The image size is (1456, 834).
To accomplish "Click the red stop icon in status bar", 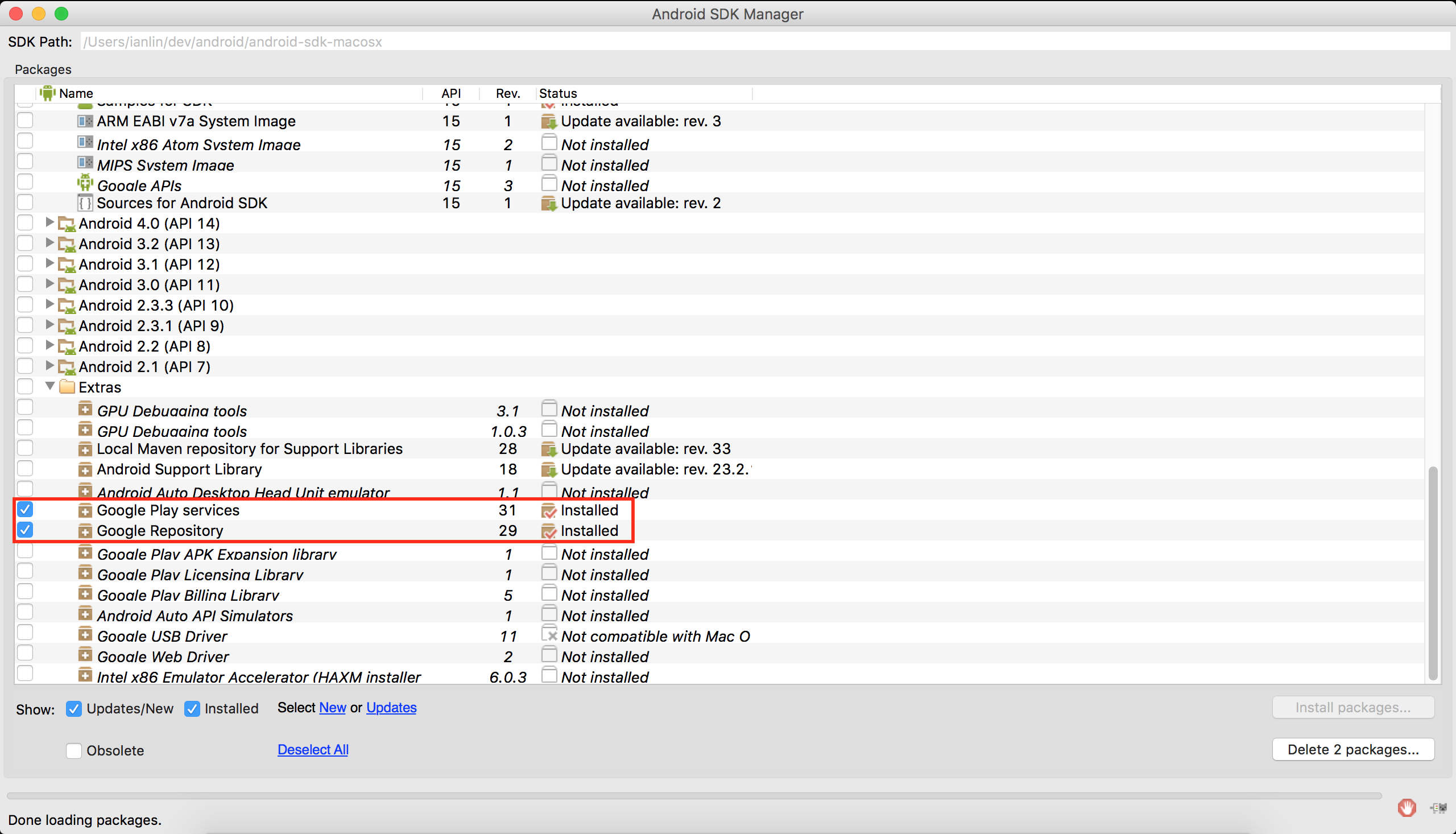I will (x=1406, y=807).
